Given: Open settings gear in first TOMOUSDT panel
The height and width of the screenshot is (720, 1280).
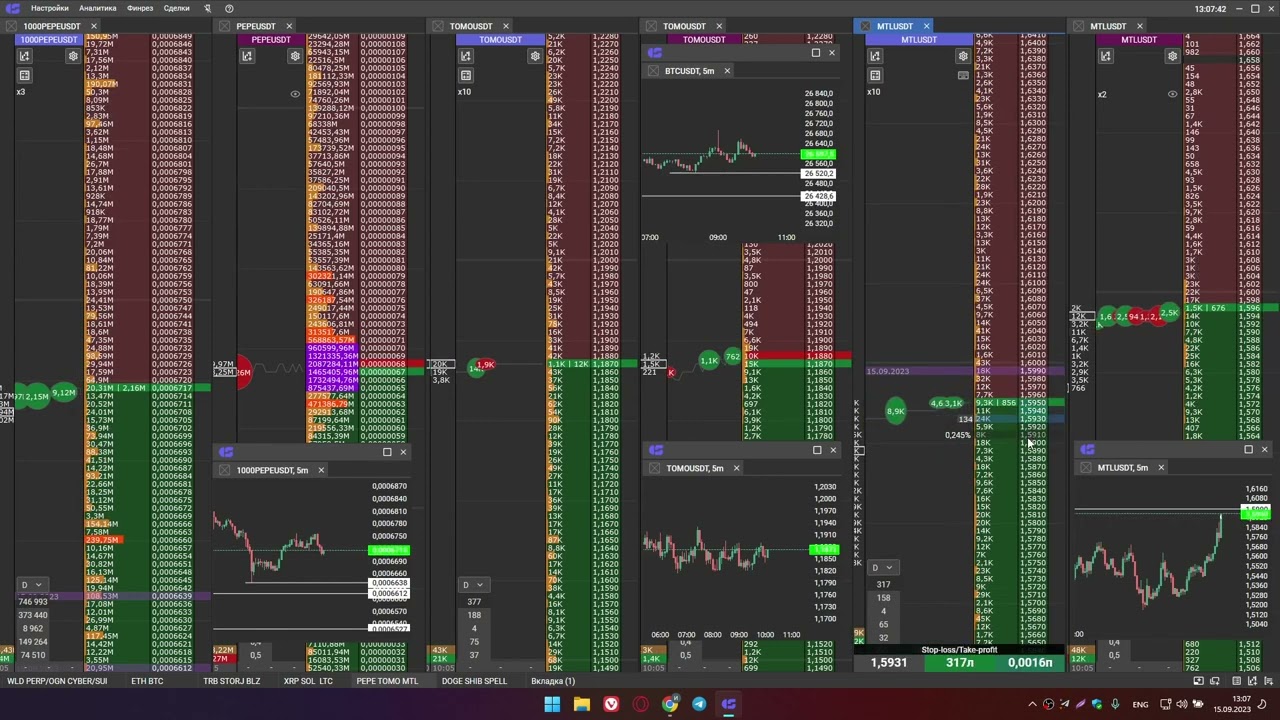Looking at the screenshot, I should 535,57.
